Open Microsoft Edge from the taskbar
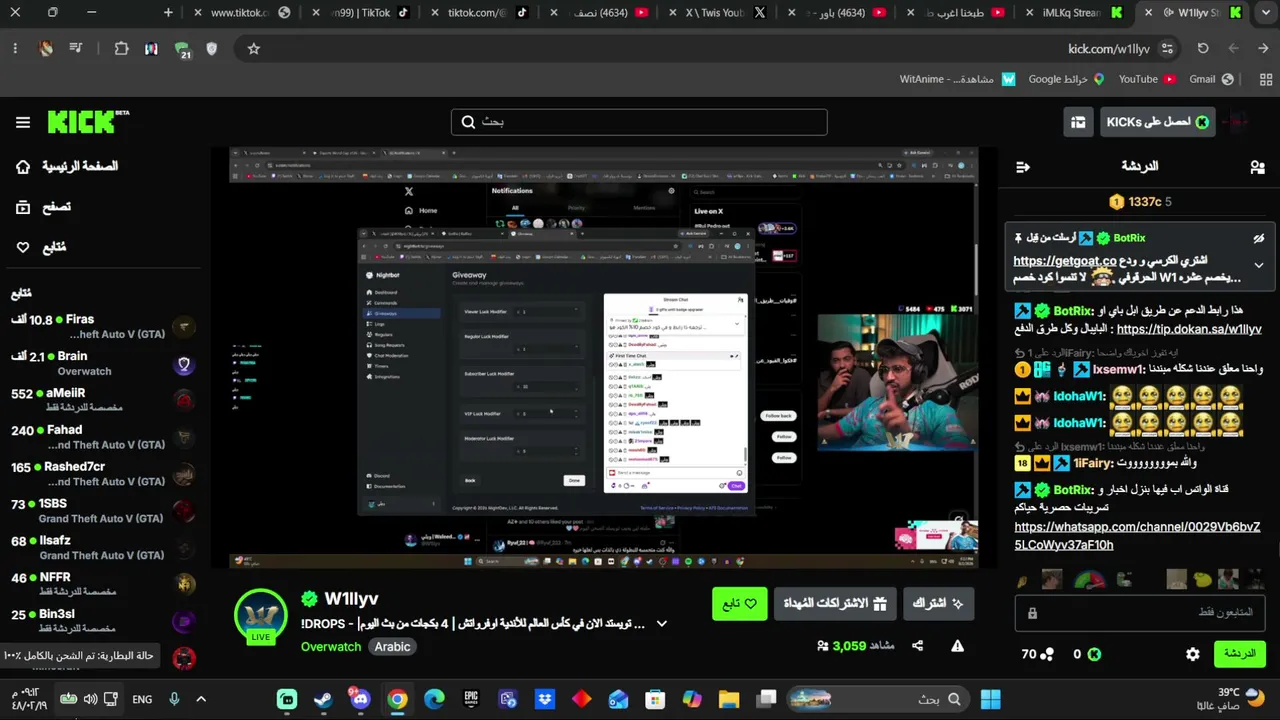1280x720 pixels. [434, 699]
